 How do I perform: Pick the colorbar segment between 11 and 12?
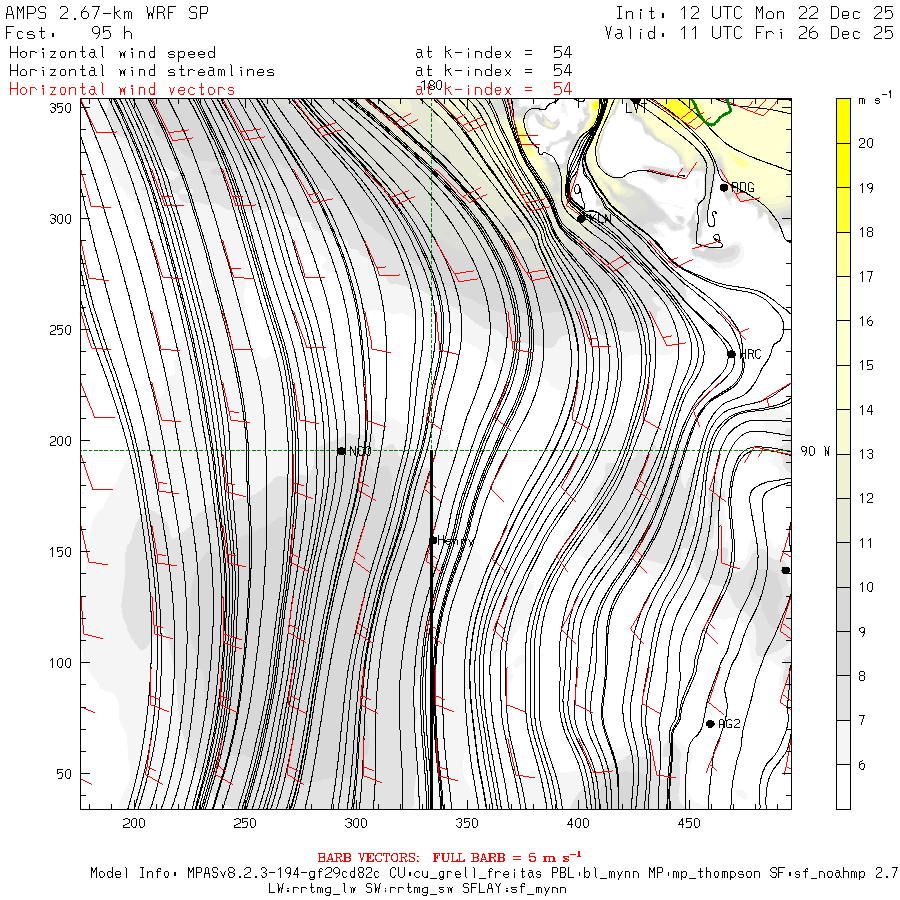pos(843,521)
